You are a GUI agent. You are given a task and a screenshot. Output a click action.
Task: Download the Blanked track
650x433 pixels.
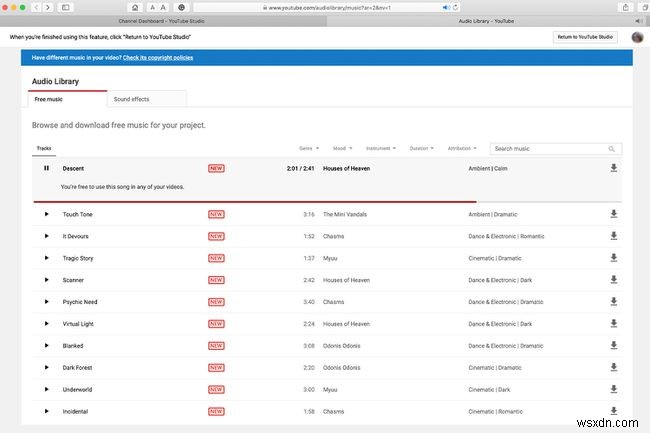pos(614,345)
